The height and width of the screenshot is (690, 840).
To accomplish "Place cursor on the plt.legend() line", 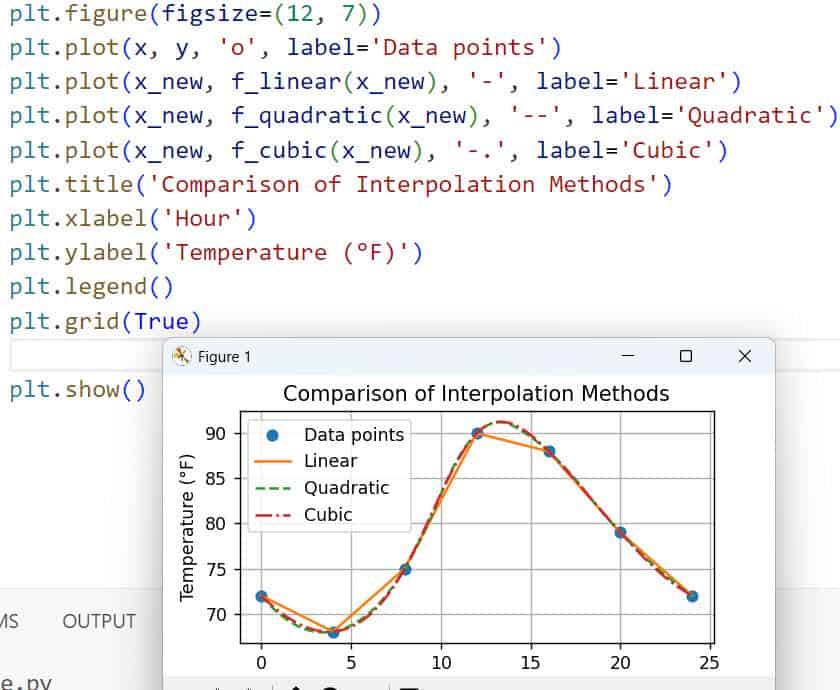I will click(x=92, y=287).
